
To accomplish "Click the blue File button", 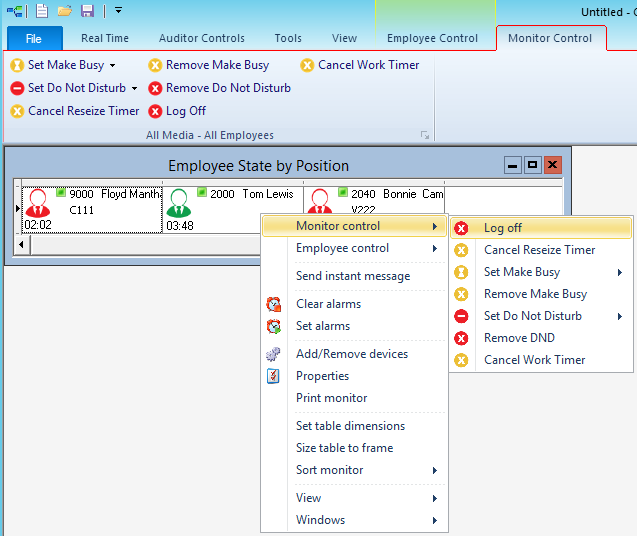I will click(34, 38).
